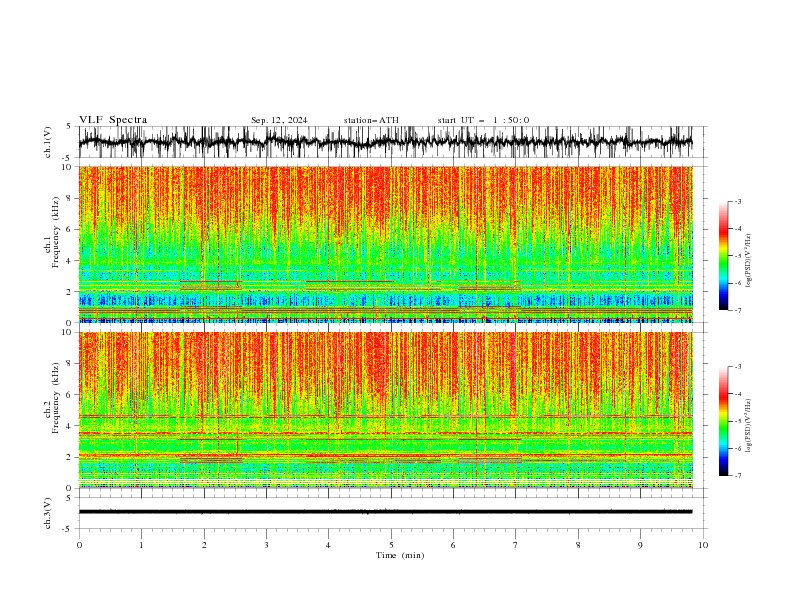Click the "VLF Spectra" plot title
The height and width of the screenshot is (612, 792).
[113, 120]
